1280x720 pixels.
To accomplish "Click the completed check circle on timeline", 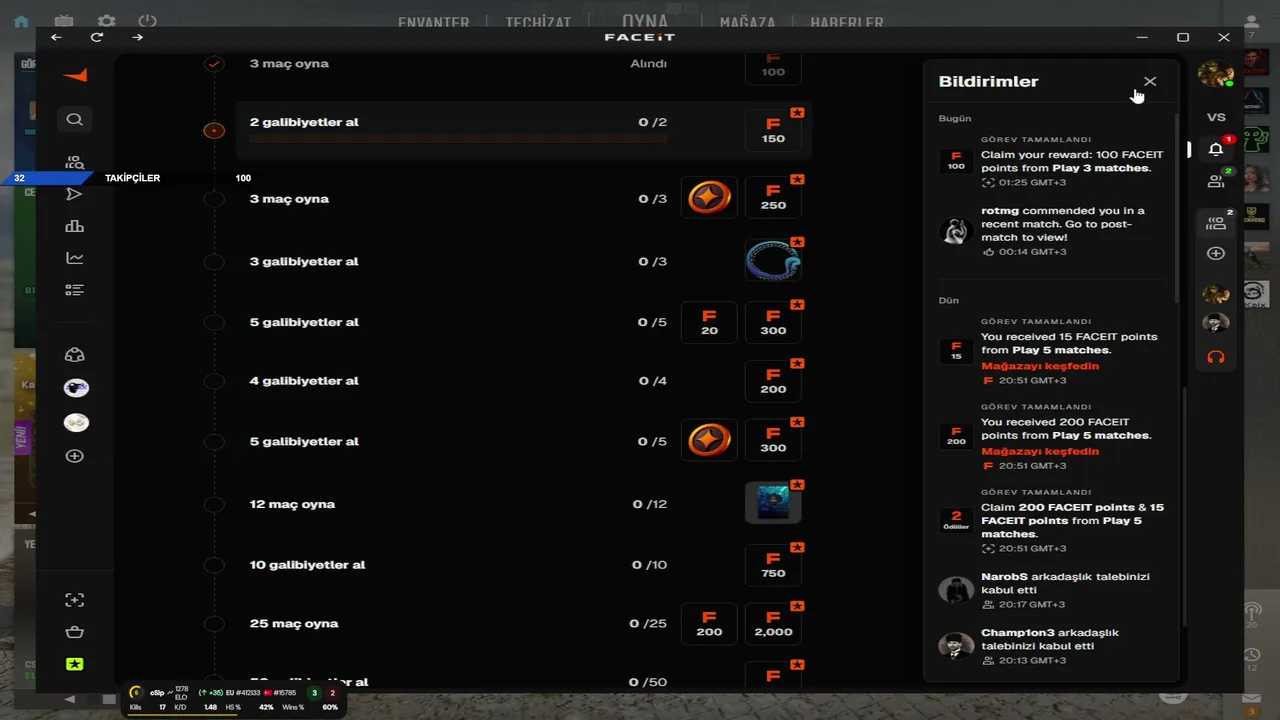I will click(214, 63).
